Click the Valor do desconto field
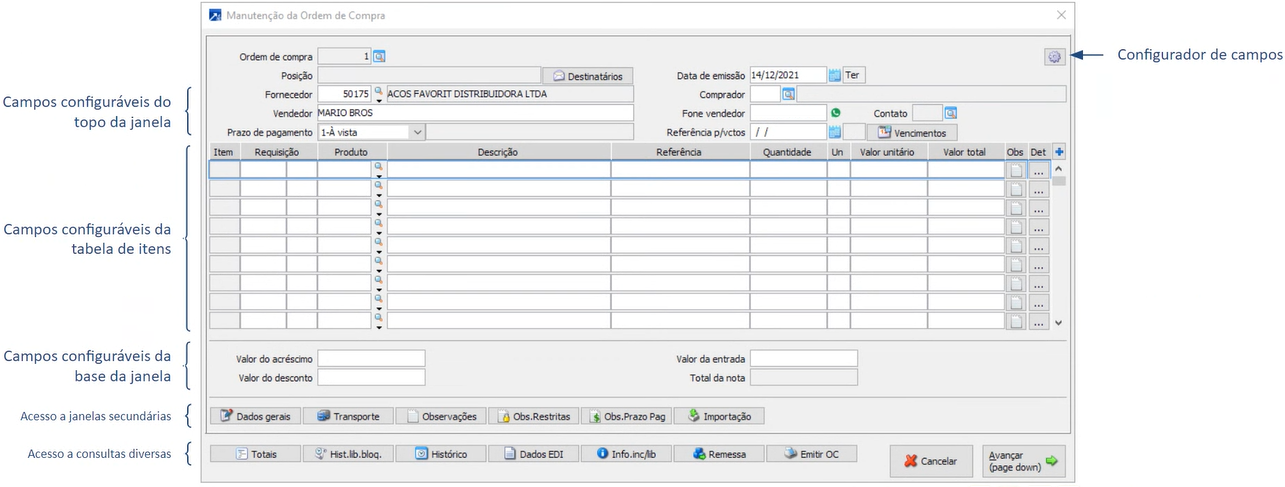This screenshot has height=487, width=1285. (371, 377)
